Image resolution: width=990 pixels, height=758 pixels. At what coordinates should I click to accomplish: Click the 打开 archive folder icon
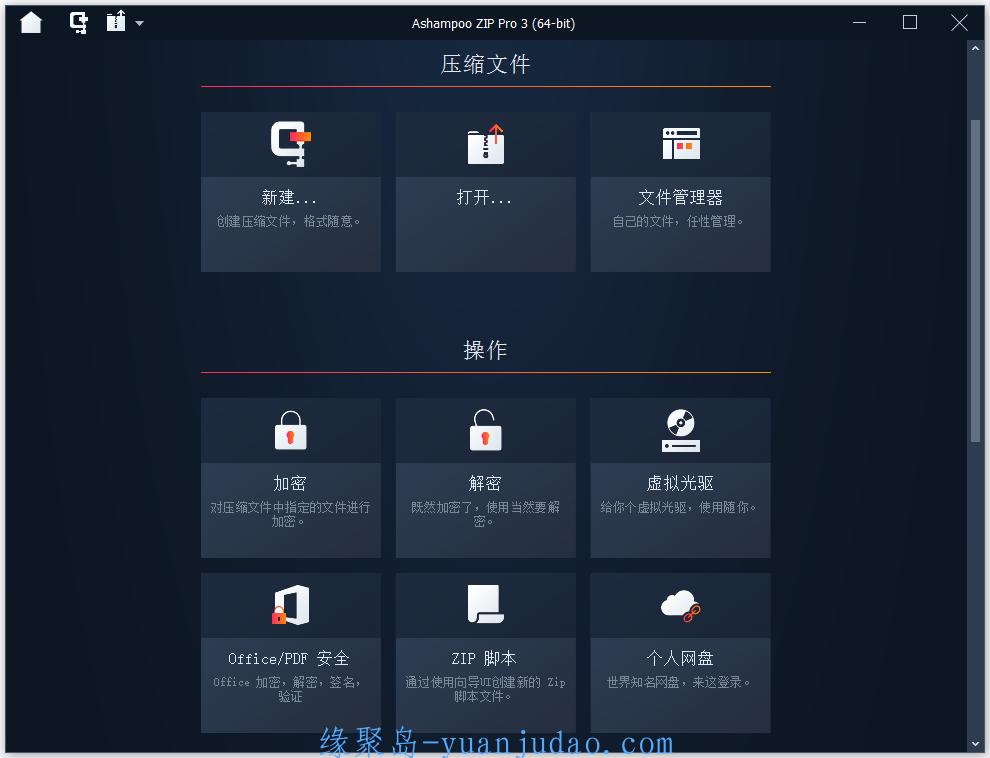pyautogui.click(x=486, y=144)
